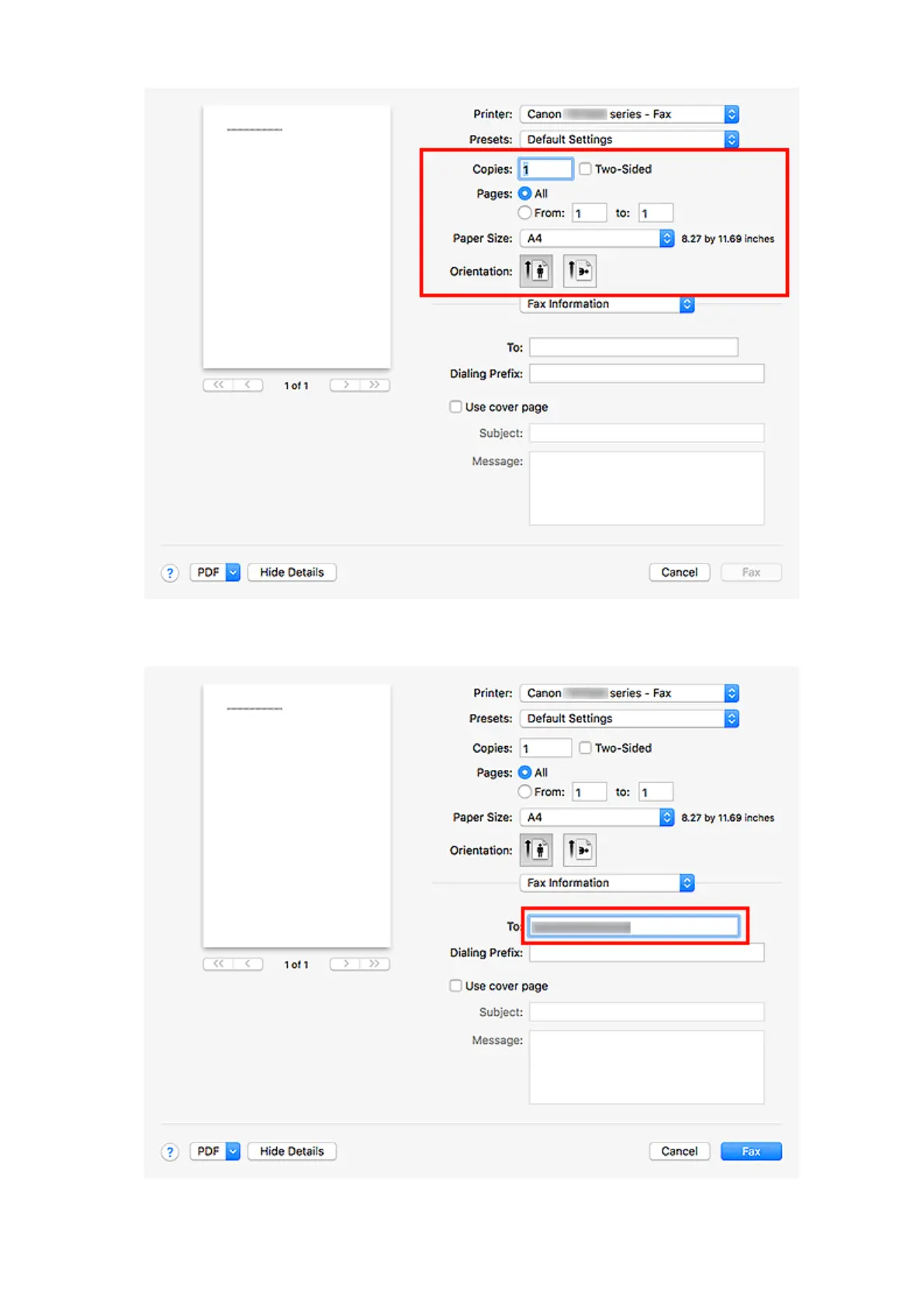Click Message box in top dialog
The height and width of the screenshot is (1307, 924).
(x=647, y=488)
